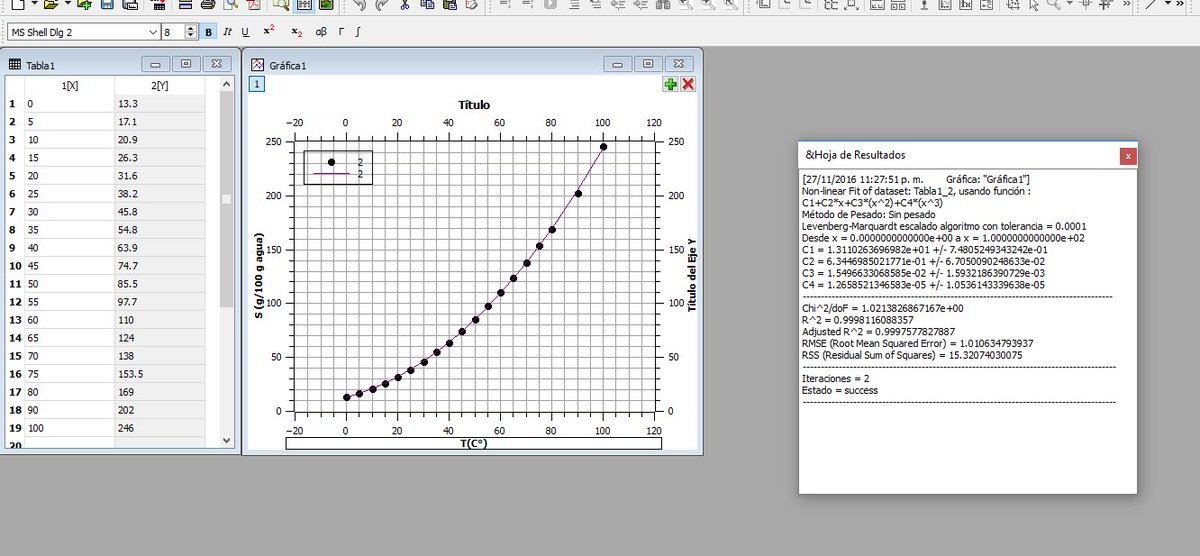This screenshot has width=1200, height=556.
Task: Apply superscript x² formatting
Action: click(x=269, y=31)
